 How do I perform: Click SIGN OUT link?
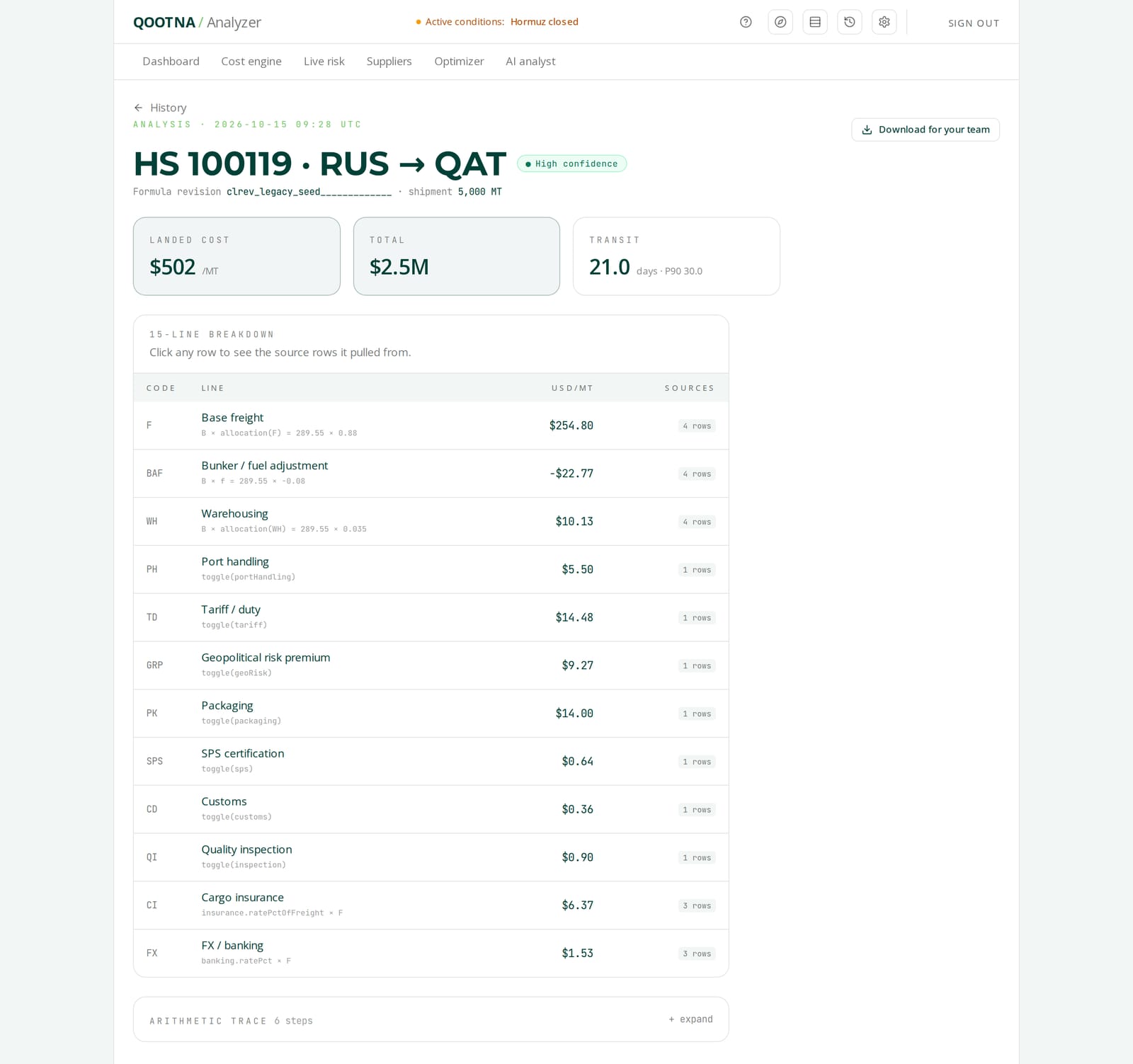[974, 23]
